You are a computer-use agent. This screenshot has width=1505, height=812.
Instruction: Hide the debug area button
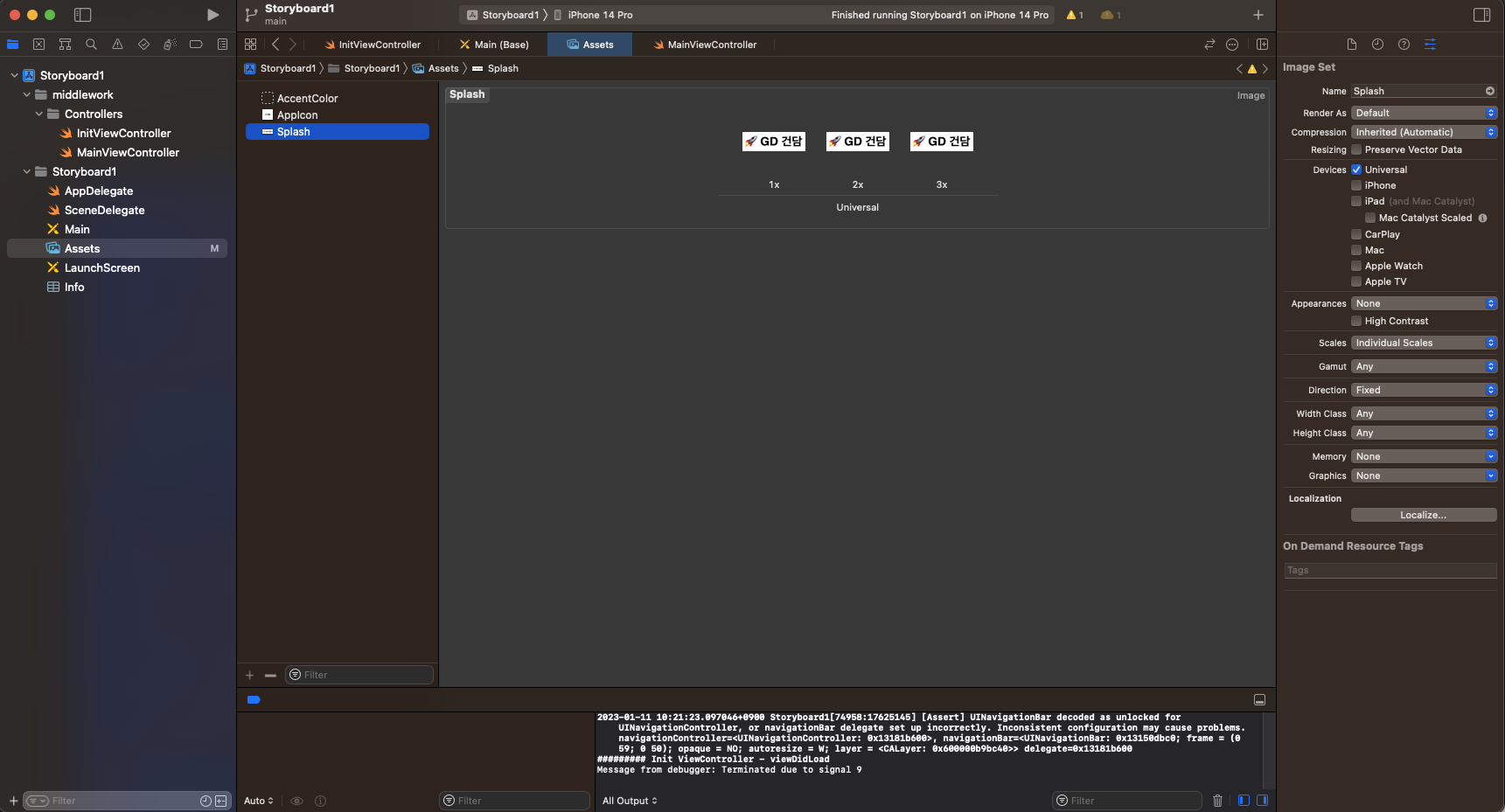(1259, 700)
